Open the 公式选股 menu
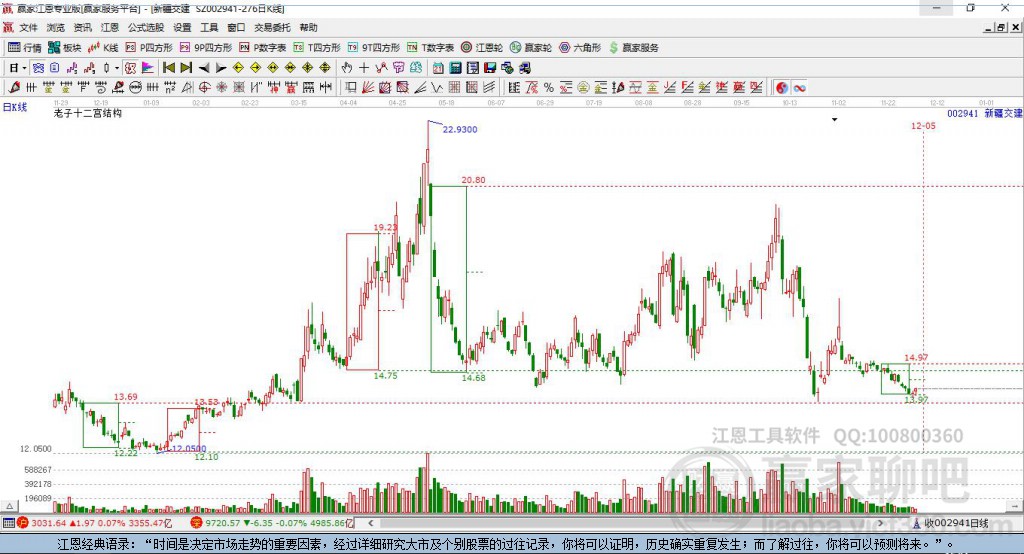This screenshot has height=554, width=1024. (146, 27)
